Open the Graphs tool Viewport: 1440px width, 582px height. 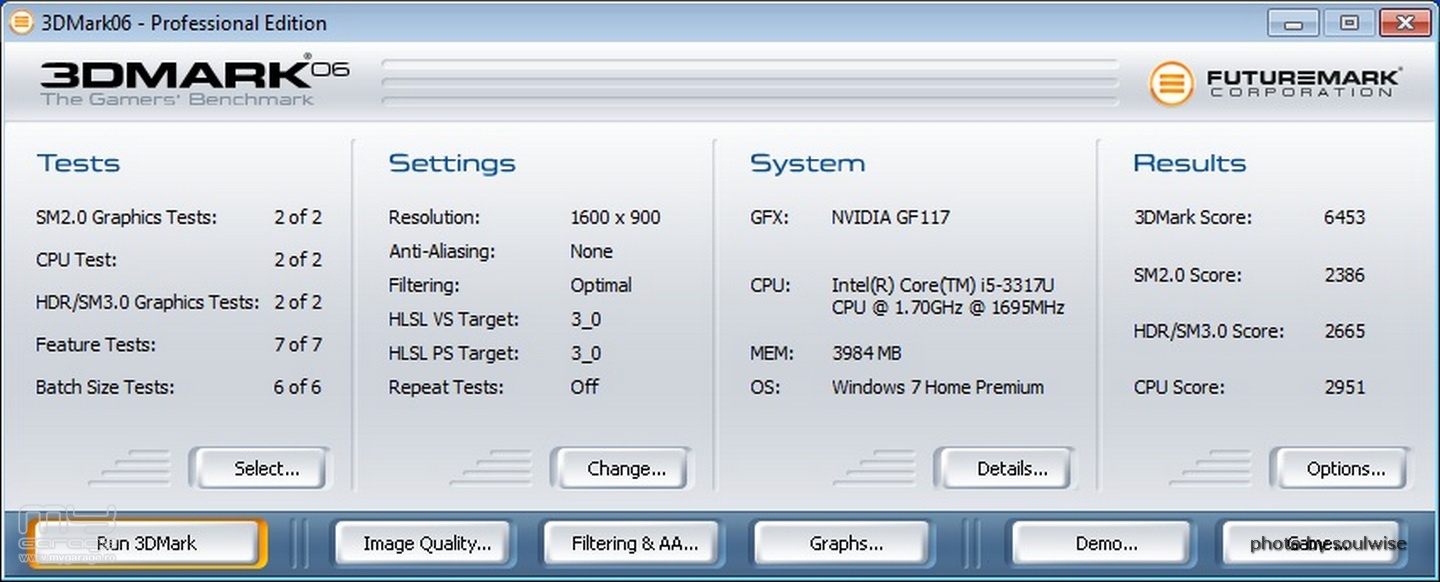(843, 544)
